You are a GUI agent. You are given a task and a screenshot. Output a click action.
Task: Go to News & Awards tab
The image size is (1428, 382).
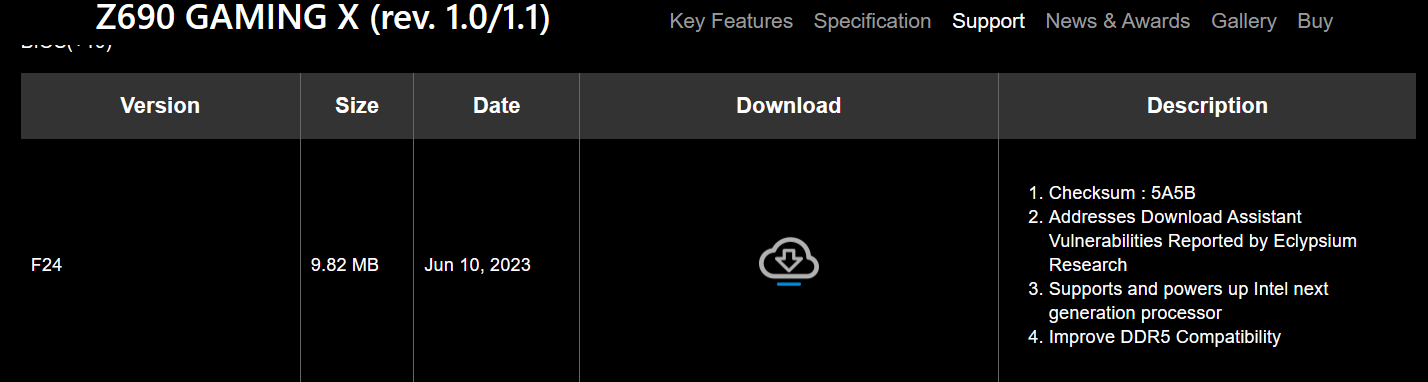coord(1118,21)
